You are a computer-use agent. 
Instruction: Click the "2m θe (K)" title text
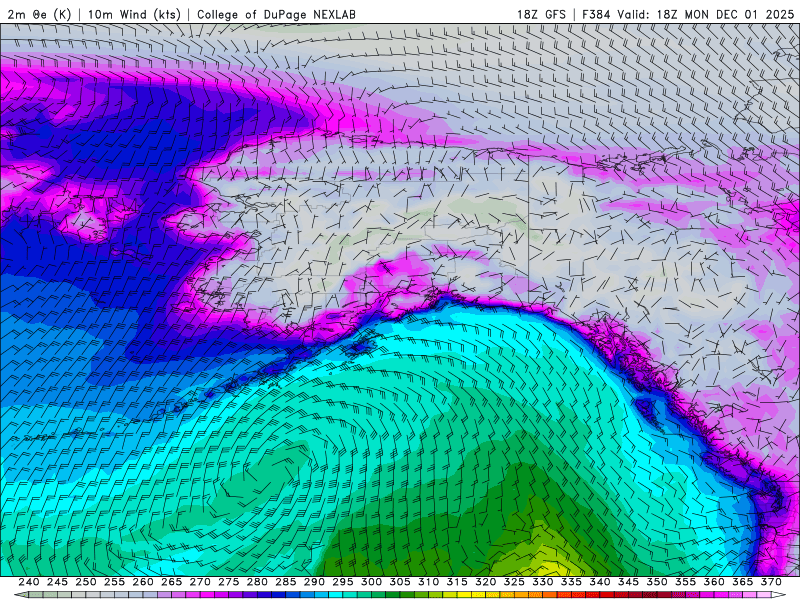39,14
